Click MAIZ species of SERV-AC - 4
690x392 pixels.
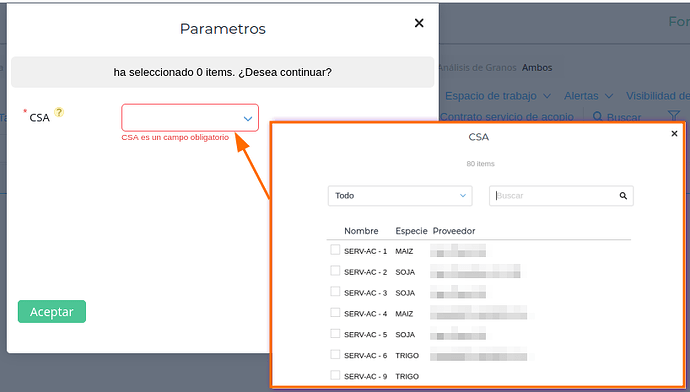pos(404,314)
